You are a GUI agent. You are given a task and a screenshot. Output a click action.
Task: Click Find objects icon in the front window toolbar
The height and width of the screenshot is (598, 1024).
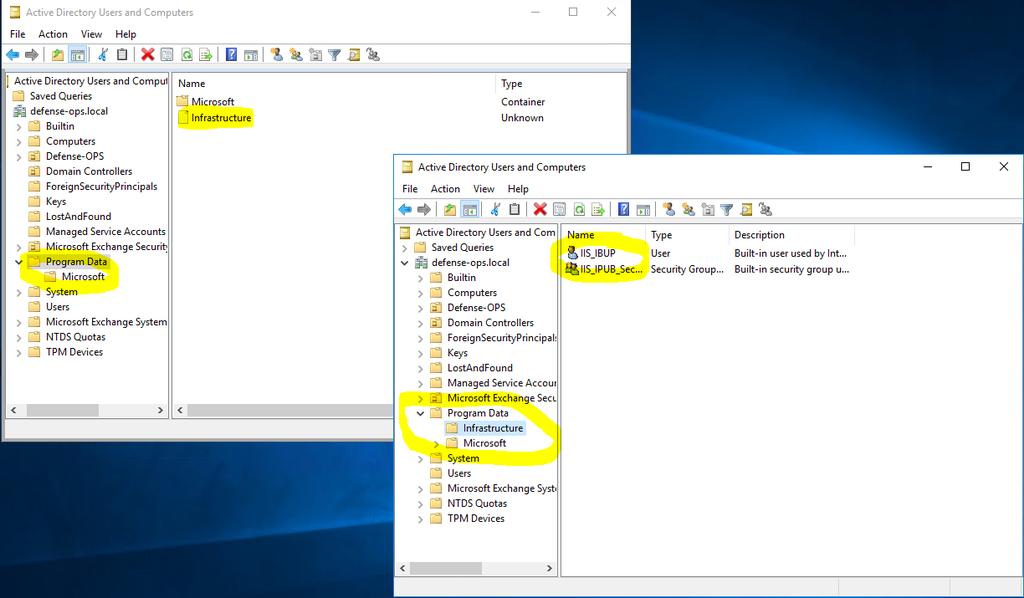click(x=746, y=210)
